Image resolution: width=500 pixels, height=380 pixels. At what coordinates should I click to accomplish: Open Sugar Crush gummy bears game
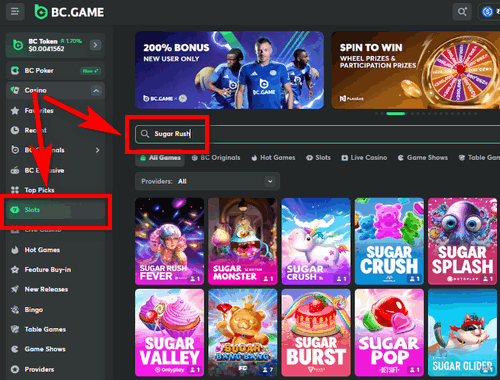click(x=389, y=241)
